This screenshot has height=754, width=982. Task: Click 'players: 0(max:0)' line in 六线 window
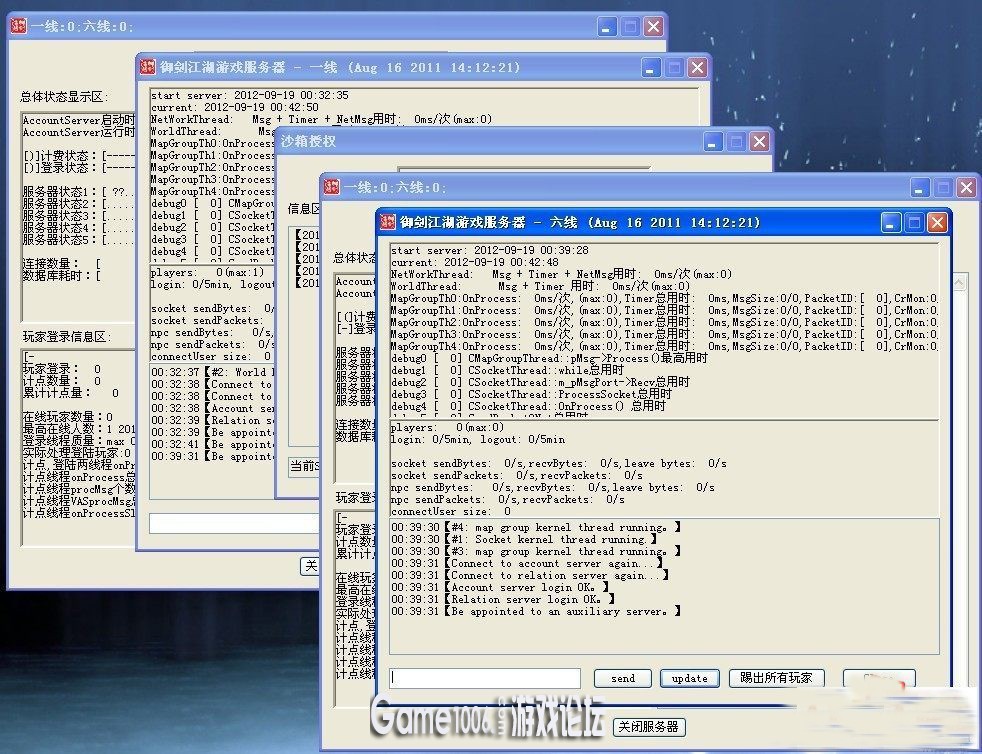pyautogui.click(x=447, y=427)
